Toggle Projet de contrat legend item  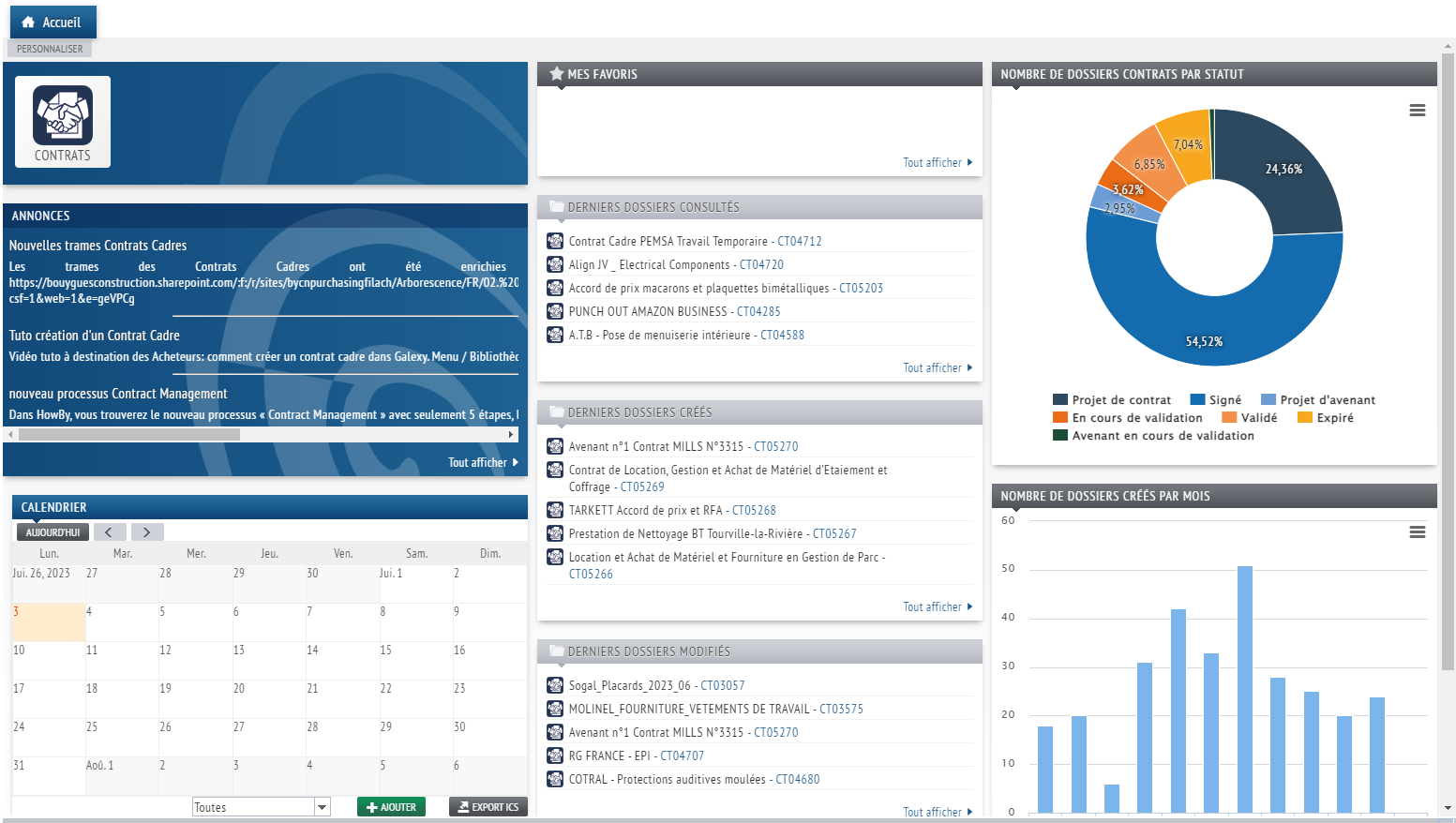[1112, 400]
